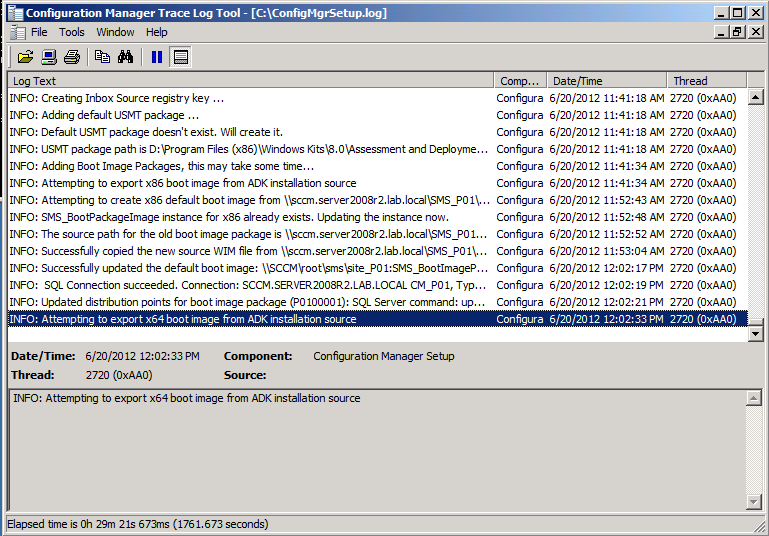Click the Print toolbar icon
The image size is (769, 536).
(x=72, y=57)
